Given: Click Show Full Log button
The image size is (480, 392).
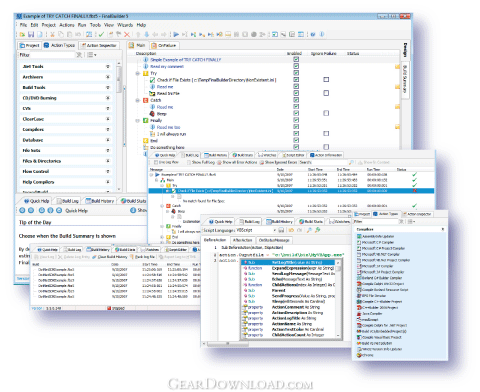Looking at the screenshot, I should tap(201, 162).
